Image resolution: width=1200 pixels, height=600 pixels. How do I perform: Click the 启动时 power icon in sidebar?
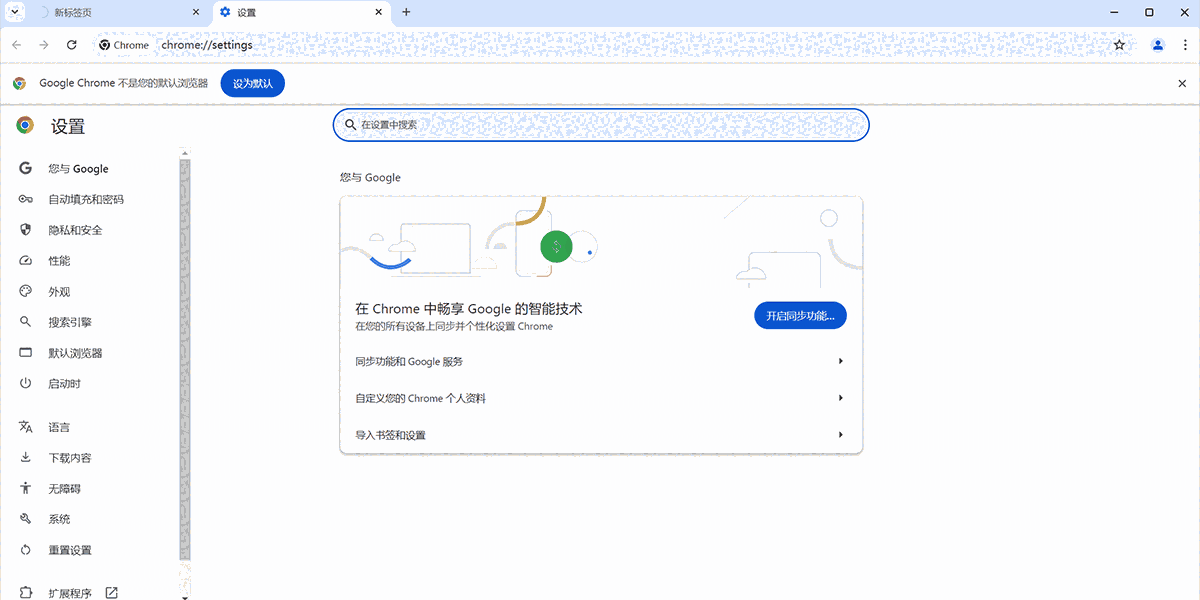pos(26,382)
